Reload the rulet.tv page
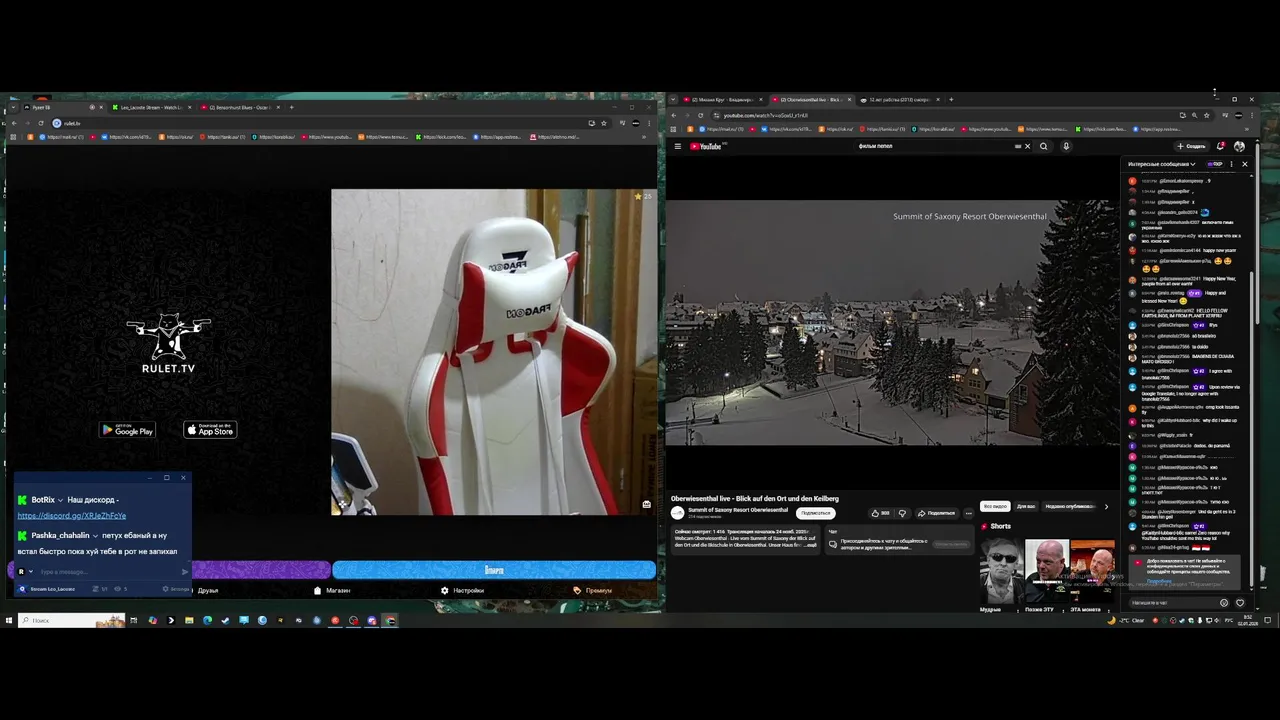1280x720 pixels. click(40, 123)
